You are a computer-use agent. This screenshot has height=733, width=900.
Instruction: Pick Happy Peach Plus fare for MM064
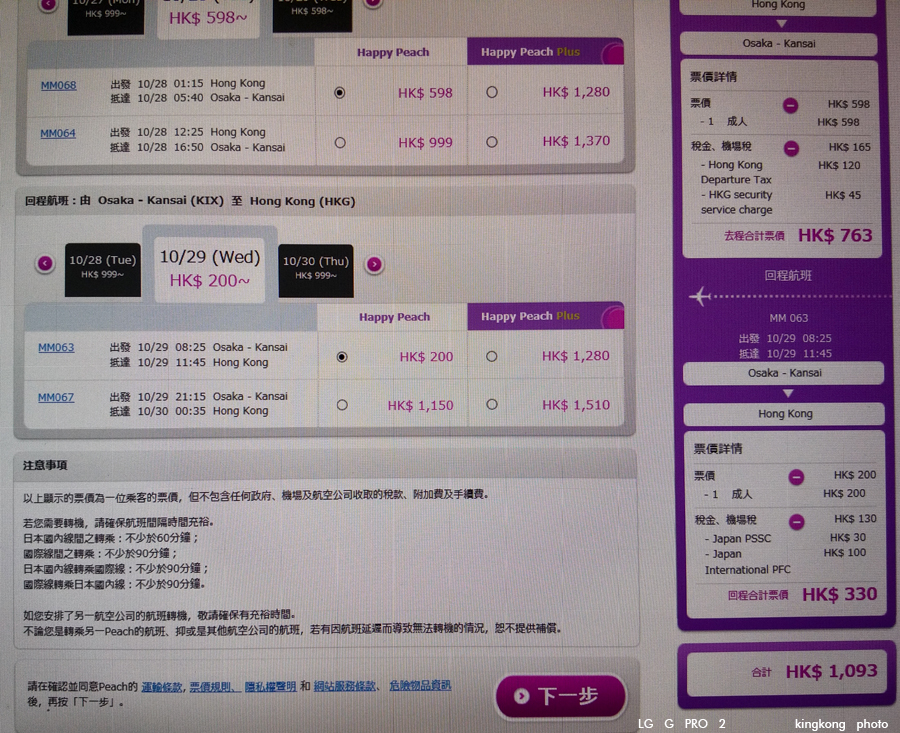[x=492, y=142]
